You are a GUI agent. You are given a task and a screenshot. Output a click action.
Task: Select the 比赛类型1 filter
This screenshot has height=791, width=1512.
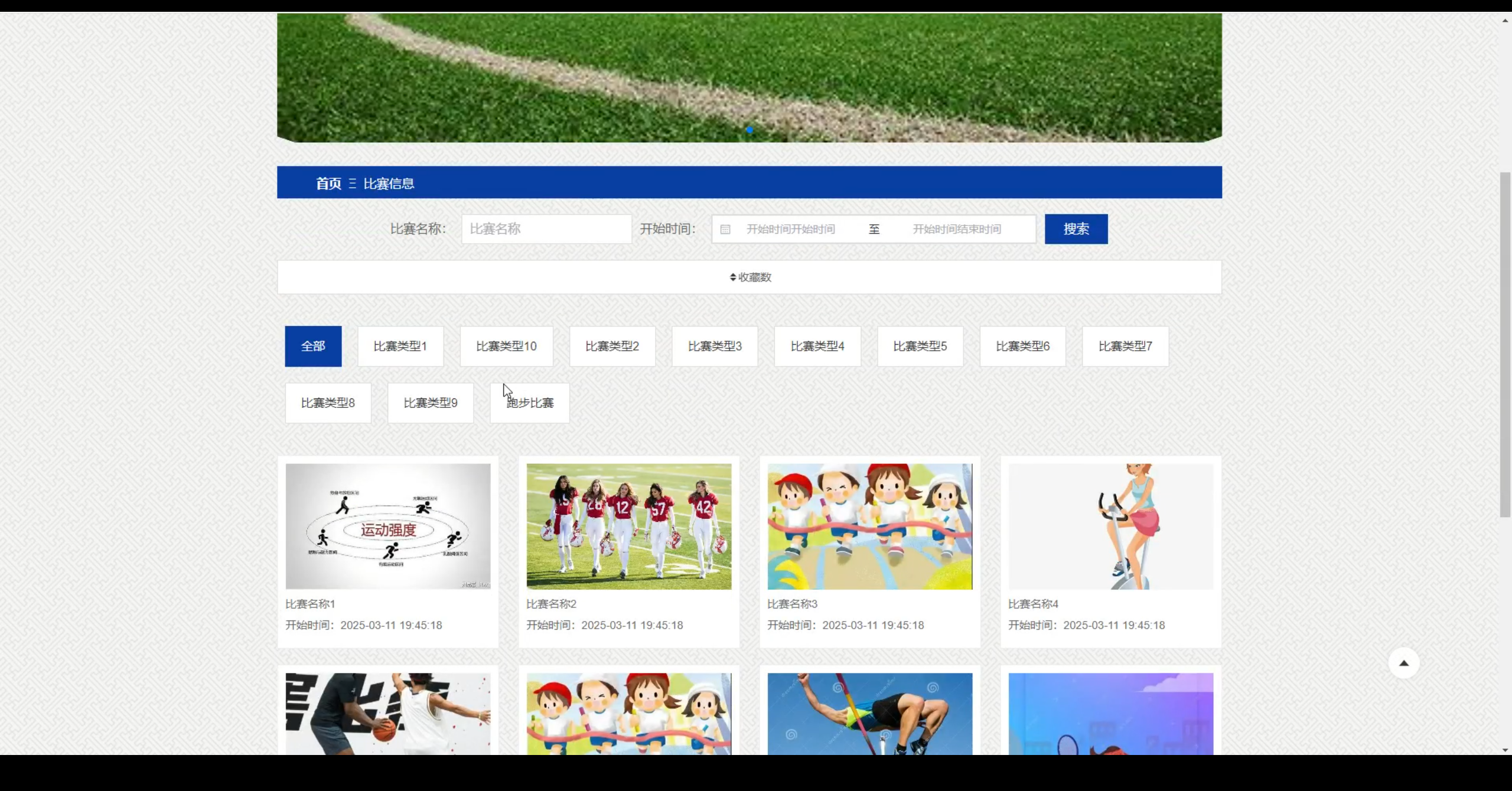coord(400,347)
